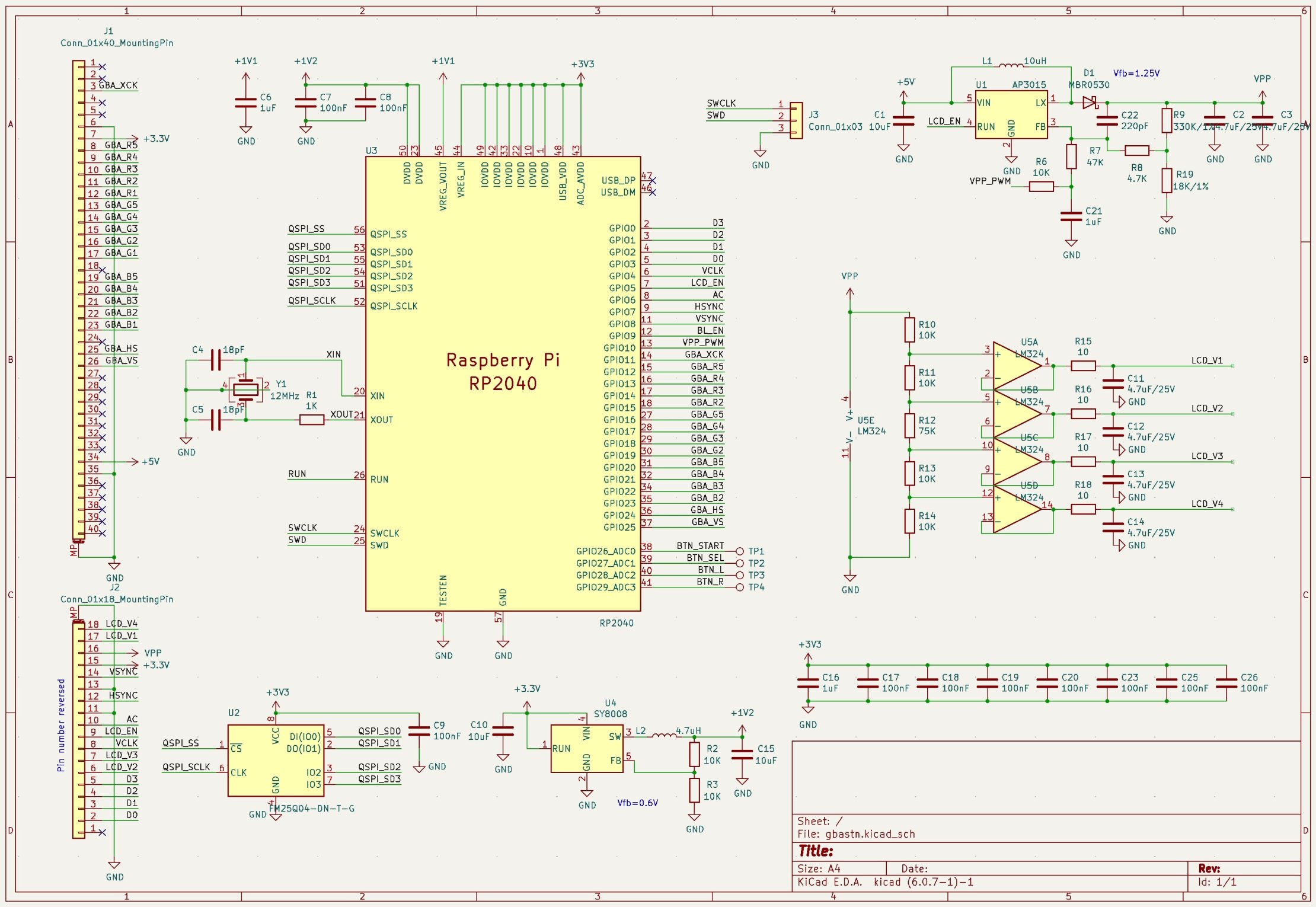Select the J1 Conn_01x40_MountingPin connector body
The width and height of the screenshot is (1316, 907).
pos(78,299)
